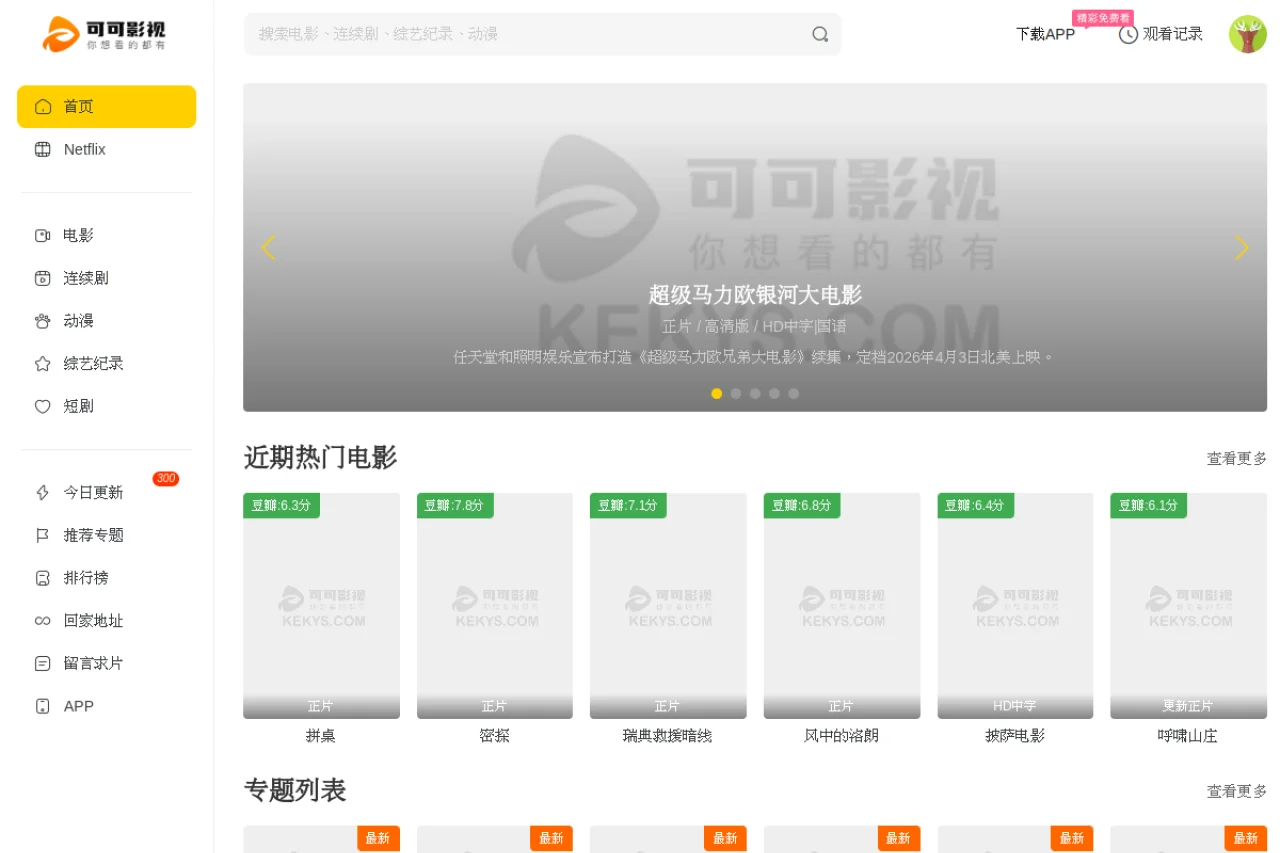Click the 披萨电影 title text
Image resolution: width=1280 pixels, height=853 pixels.
point(1015,736)
